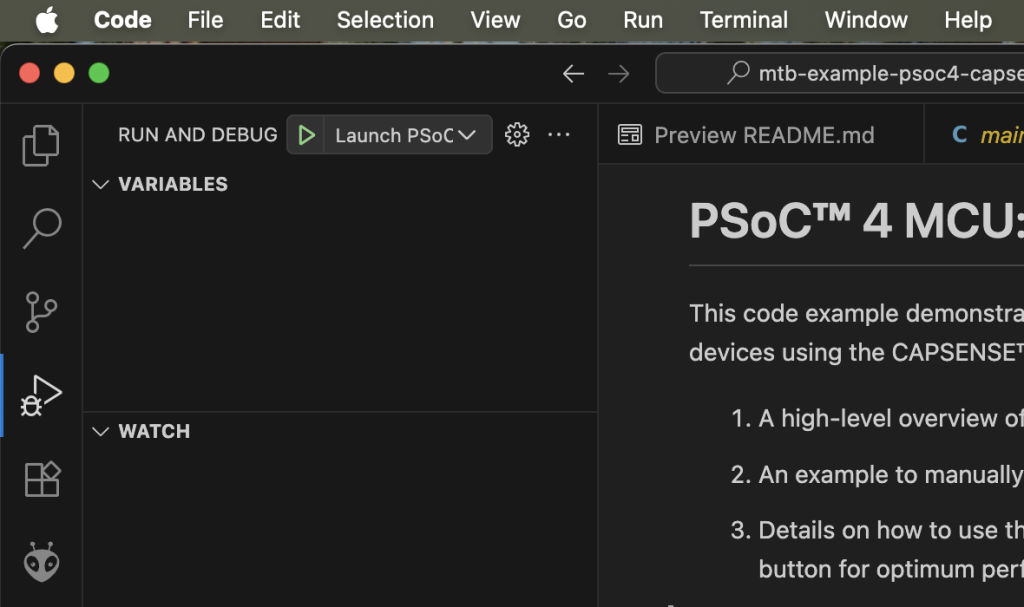
Task: Open the Extensions view
Action: coord(42,479)
